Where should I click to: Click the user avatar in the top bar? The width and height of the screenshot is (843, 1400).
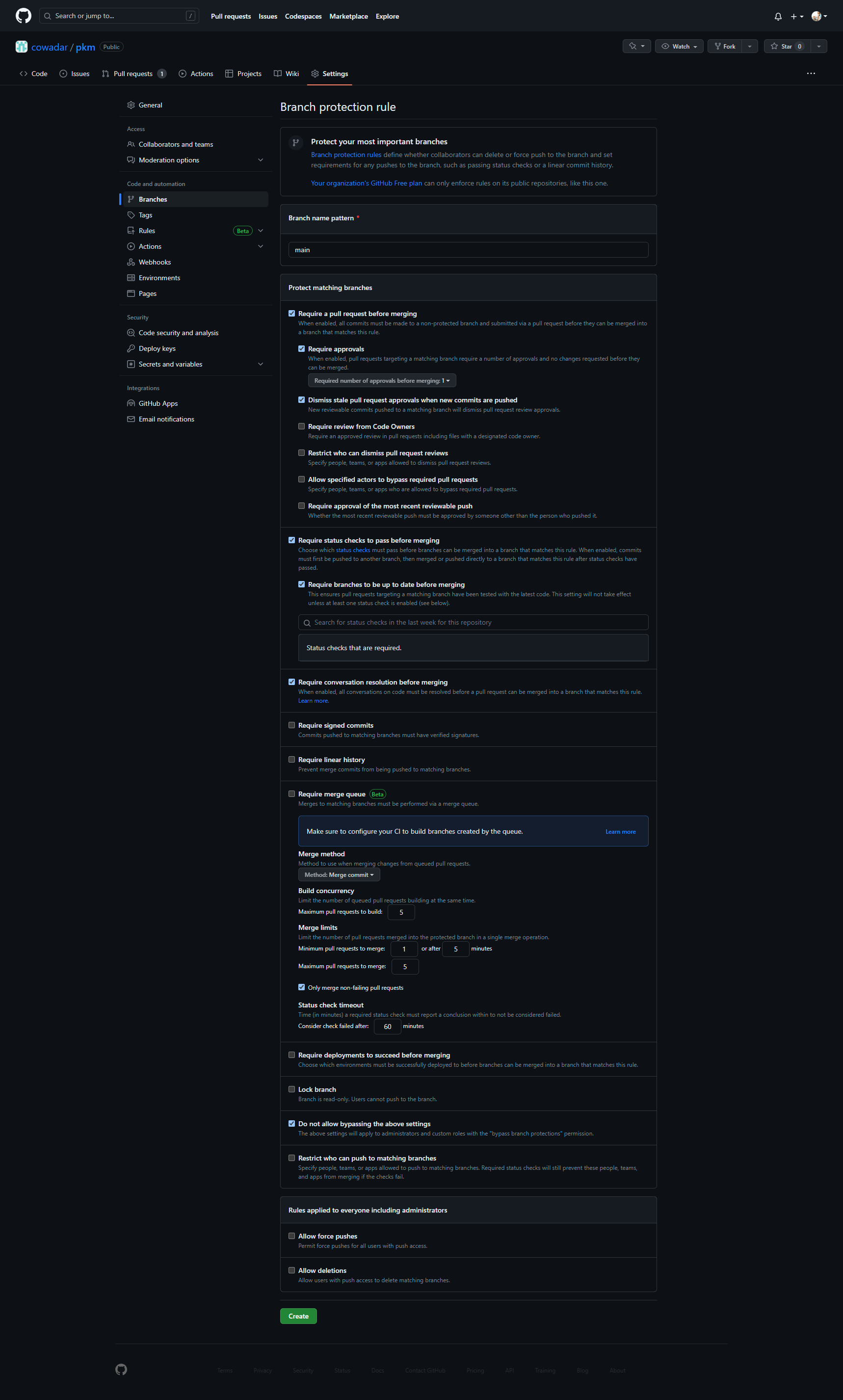[817, 17]
